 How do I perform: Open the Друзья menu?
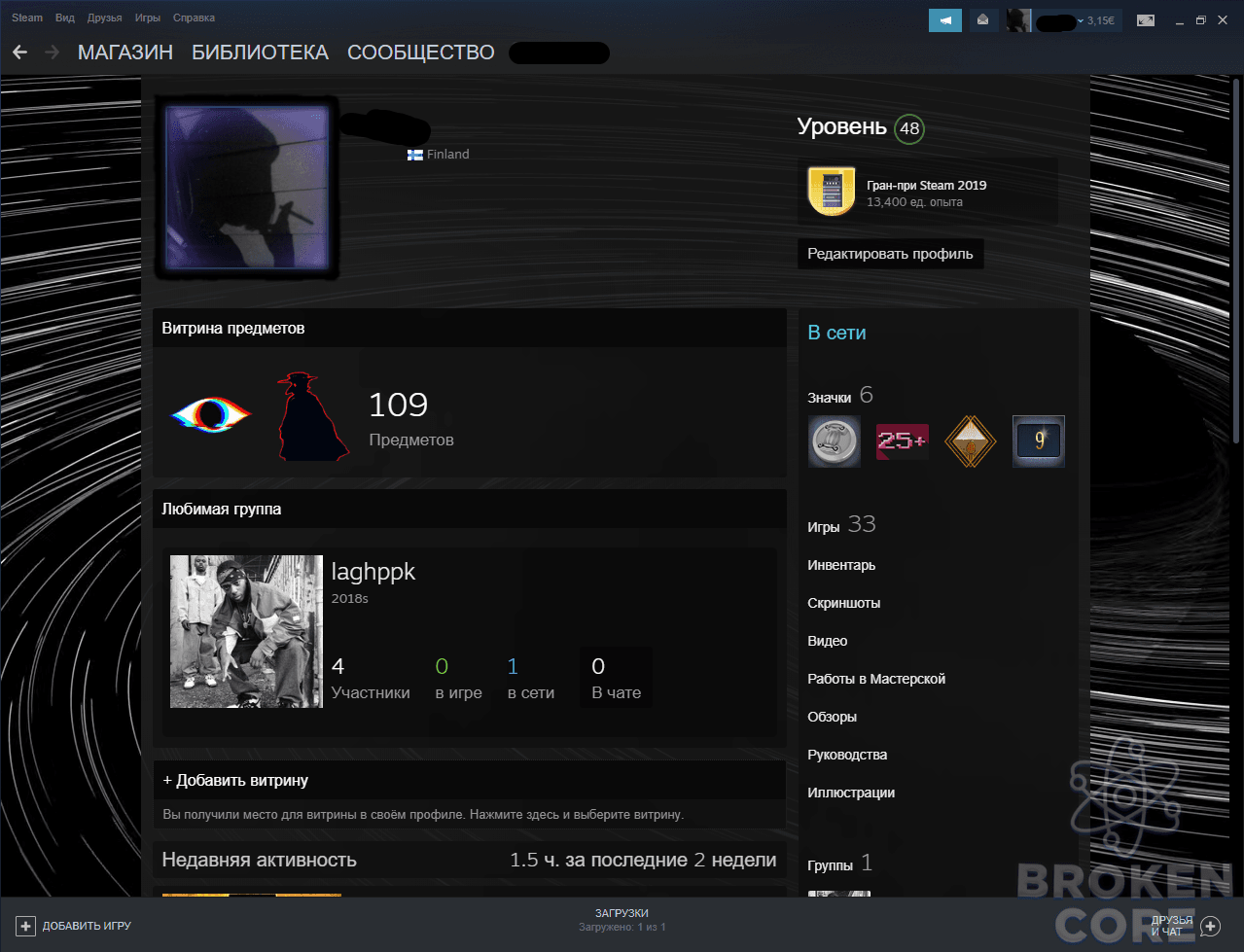105,18
